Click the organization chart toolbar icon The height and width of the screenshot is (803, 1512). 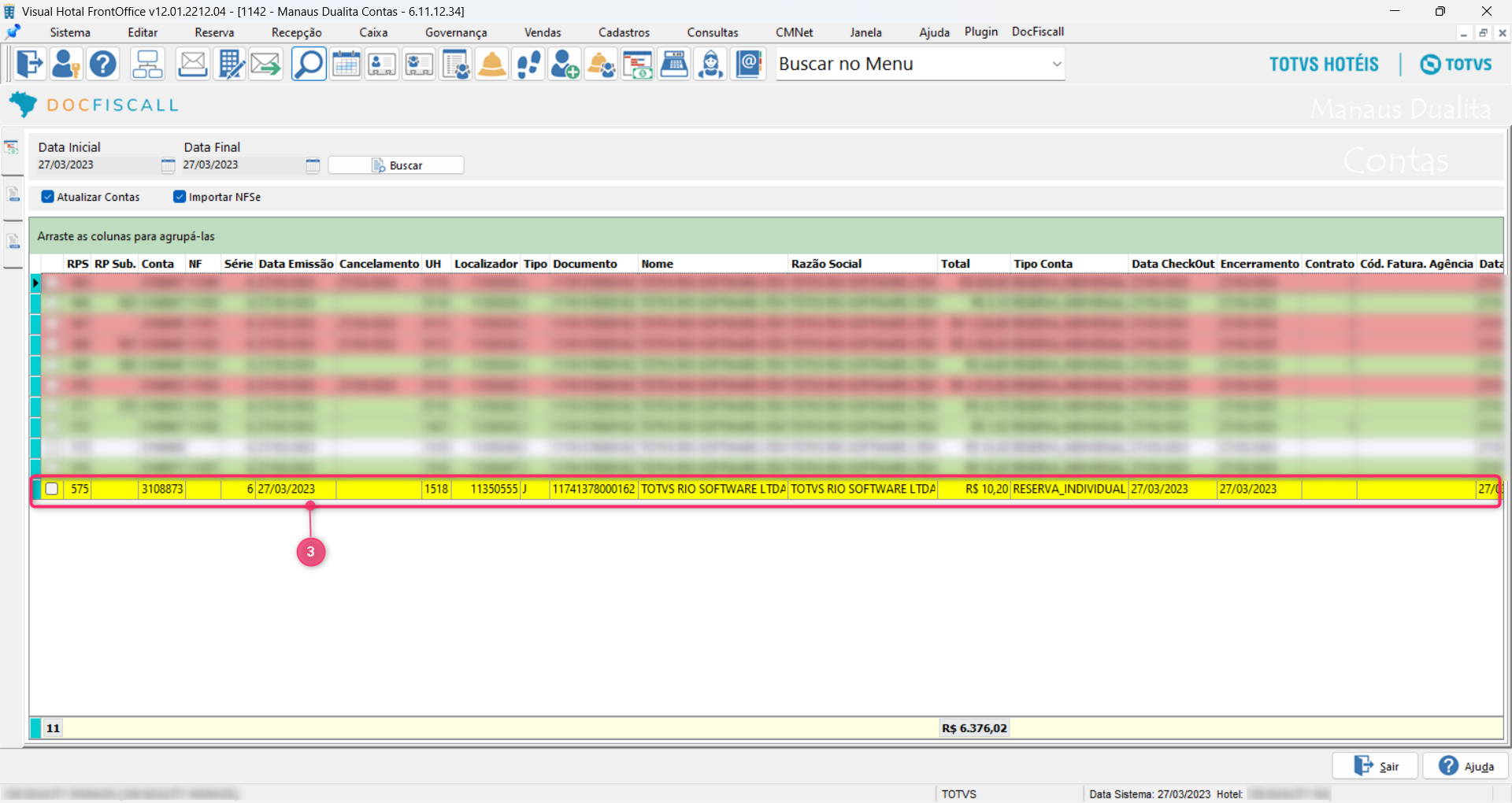147,64
